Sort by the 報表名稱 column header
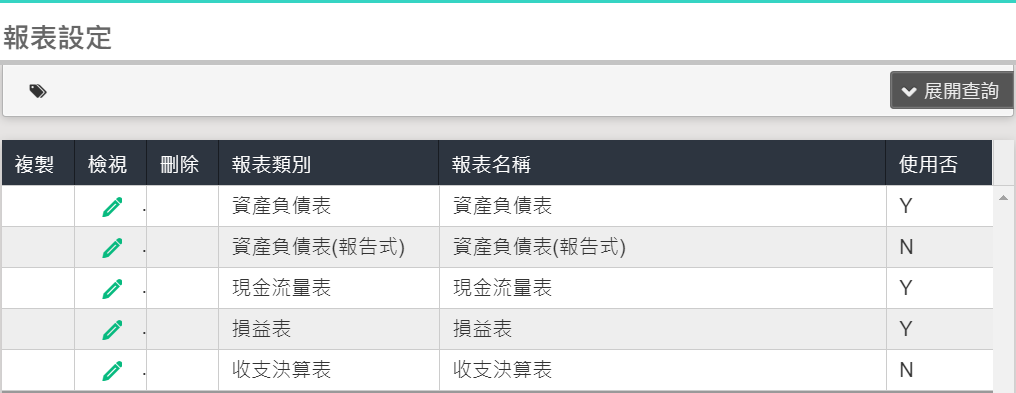 (x=662, y=163)
